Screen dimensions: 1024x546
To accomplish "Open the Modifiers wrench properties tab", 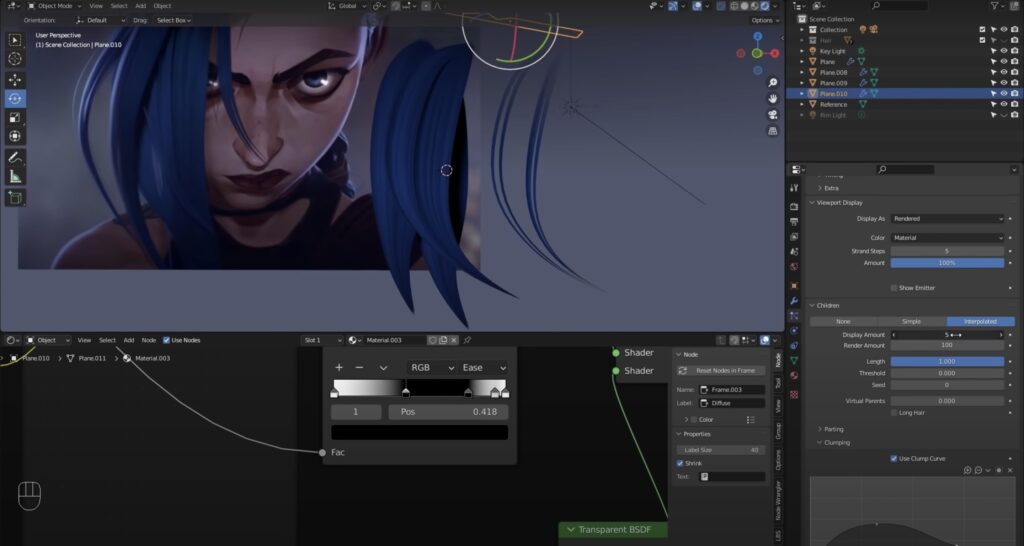I will [794, 300].
